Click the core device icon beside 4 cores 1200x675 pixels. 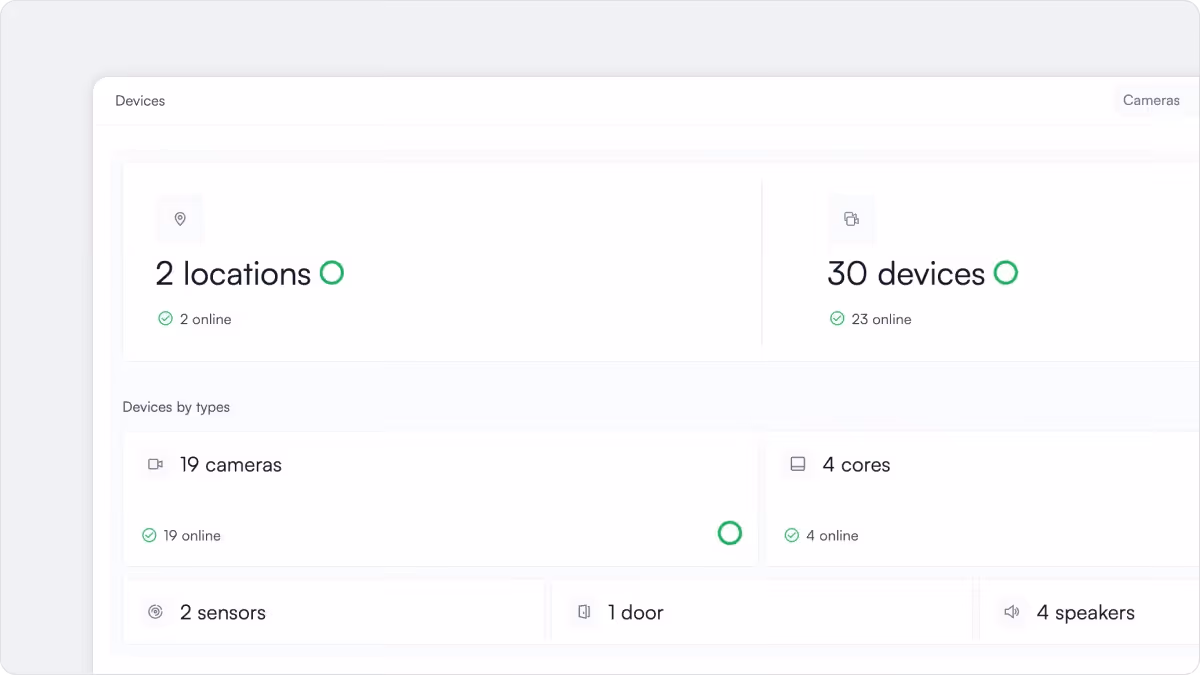tap(798, 464)
